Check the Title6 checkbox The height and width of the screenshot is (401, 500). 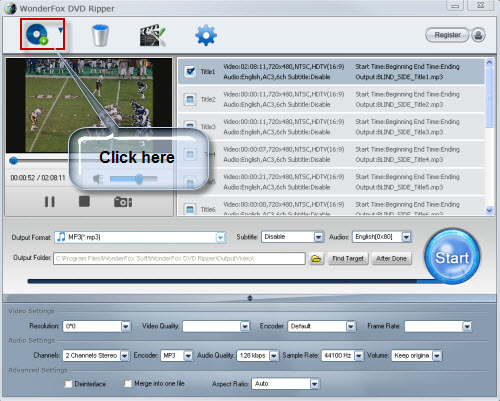[x=190, y=209]
